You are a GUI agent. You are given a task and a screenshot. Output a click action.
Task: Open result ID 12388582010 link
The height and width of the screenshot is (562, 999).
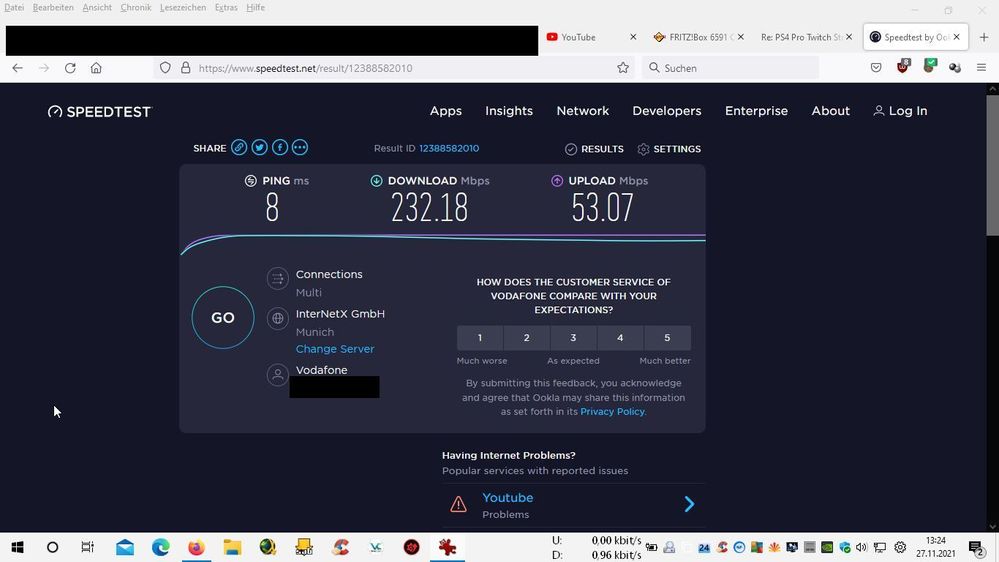(449, 148)
